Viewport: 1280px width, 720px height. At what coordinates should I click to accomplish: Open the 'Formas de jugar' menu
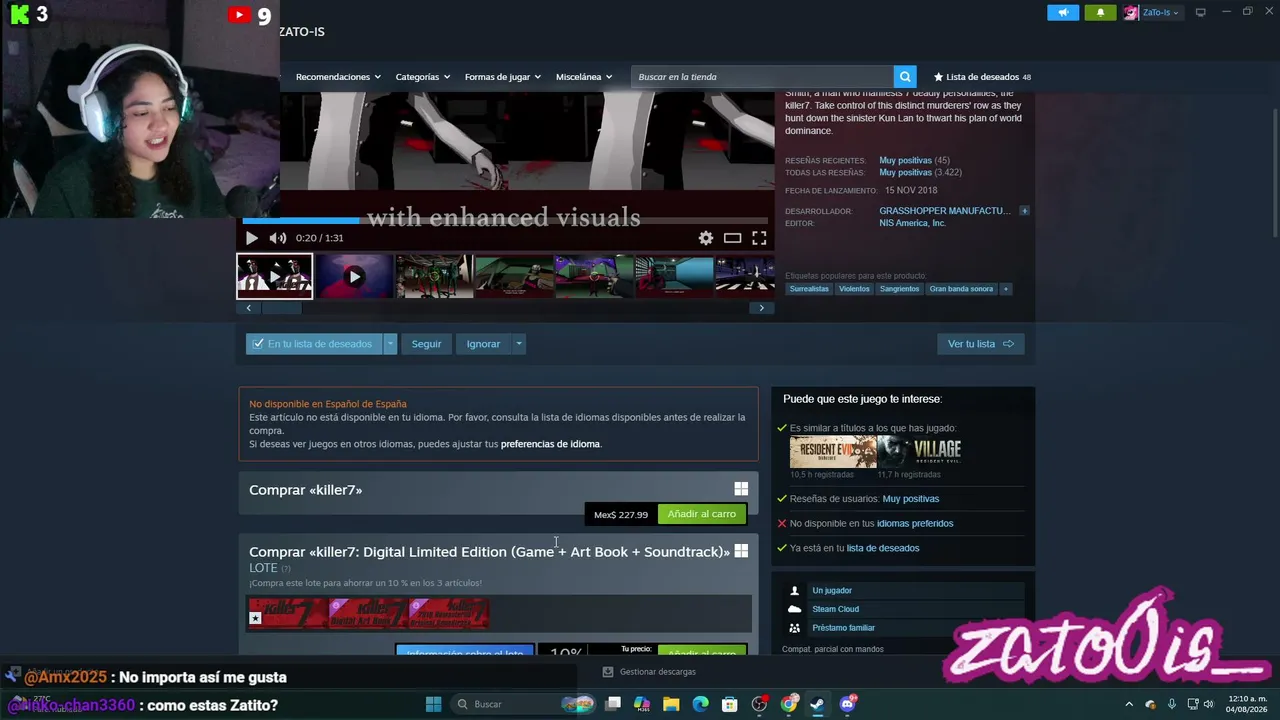point(503,77)
